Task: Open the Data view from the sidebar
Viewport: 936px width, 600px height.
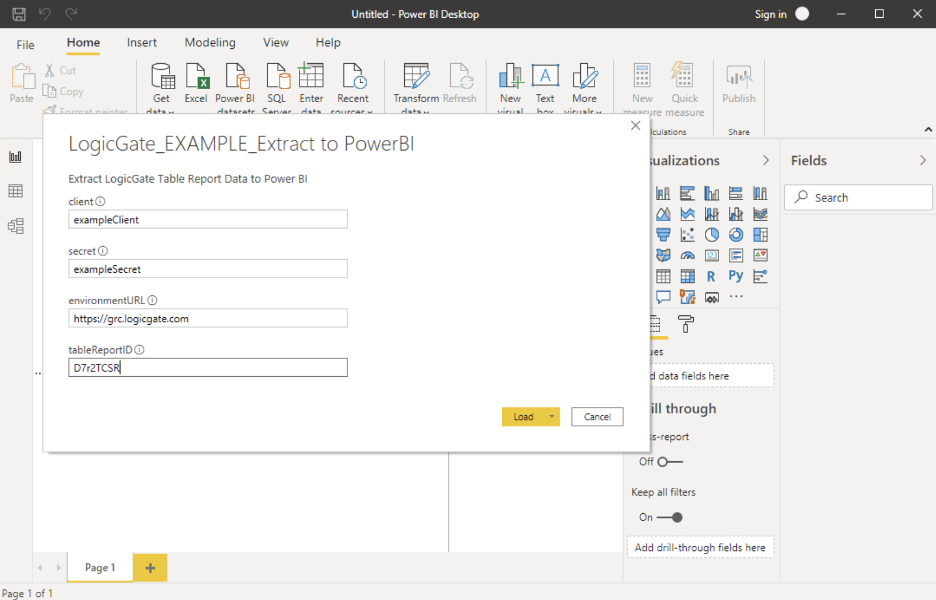Action: pos(15,190)
